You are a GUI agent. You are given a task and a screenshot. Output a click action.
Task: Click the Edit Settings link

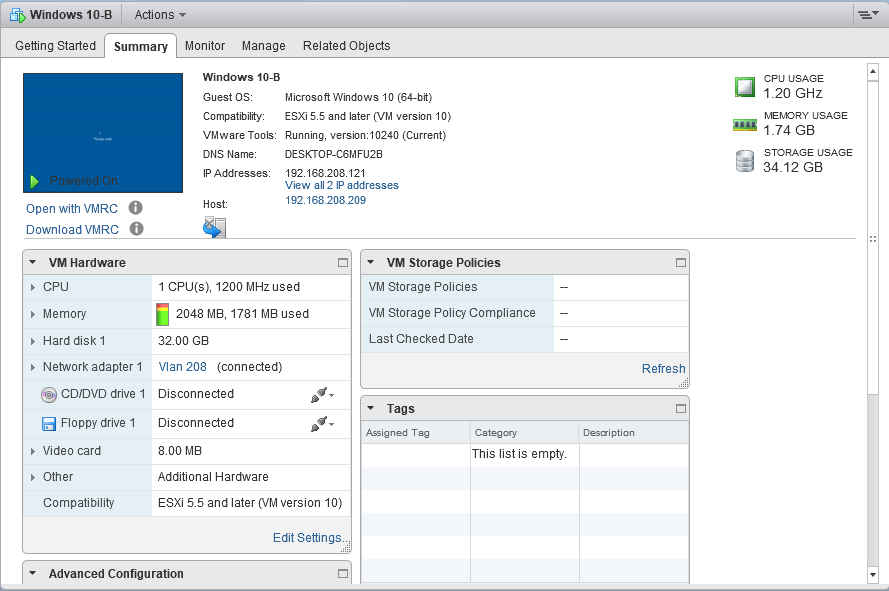pos(310,538)
